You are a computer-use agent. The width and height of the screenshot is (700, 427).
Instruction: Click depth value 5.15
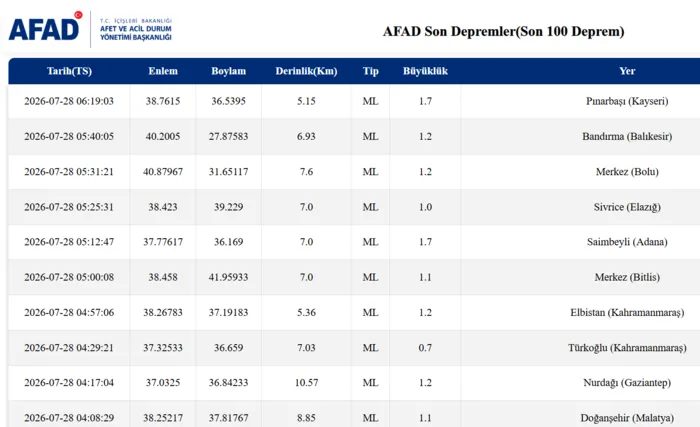tap(306, 101)
